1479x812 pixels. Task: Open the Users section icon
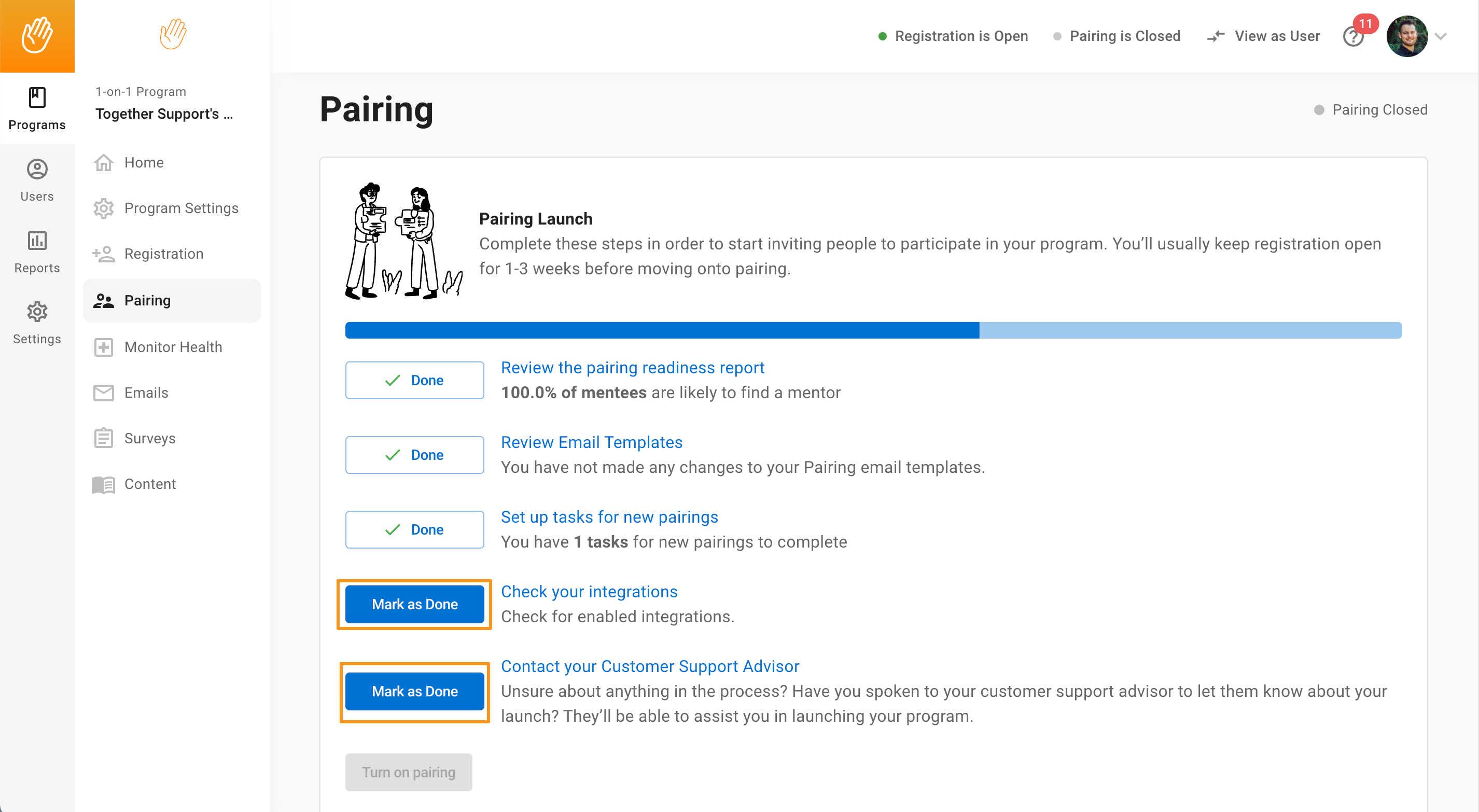coord(37,170)
